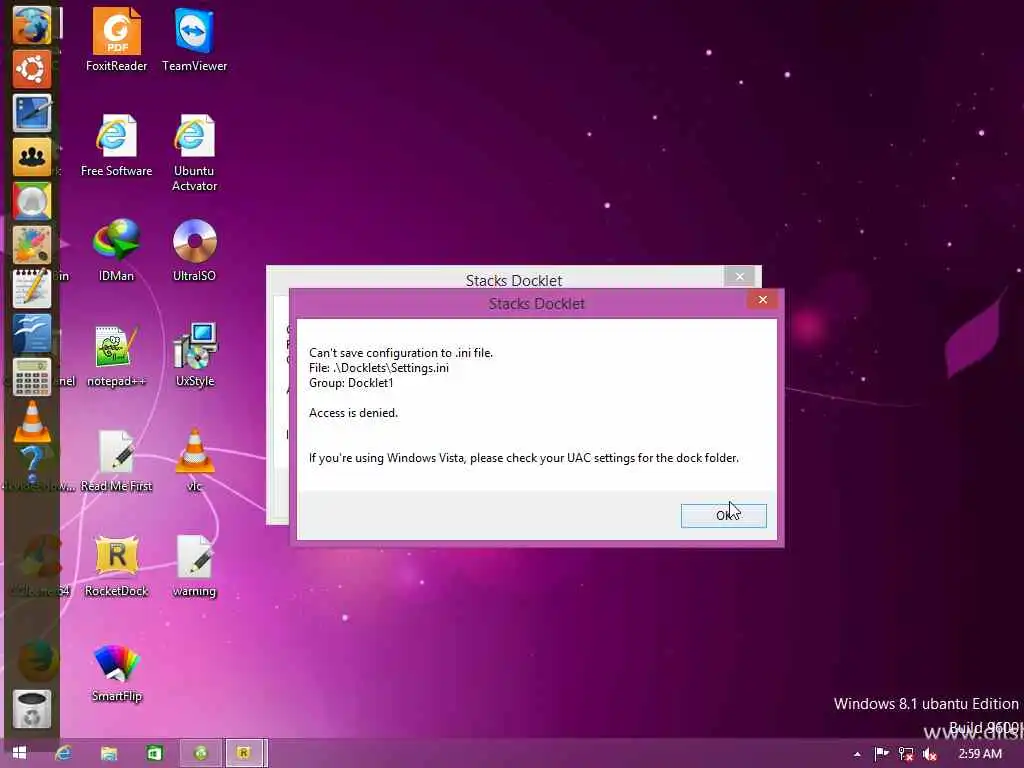
Task: Open the Store icon on the taskbar
Action: (x=155, y=753)
